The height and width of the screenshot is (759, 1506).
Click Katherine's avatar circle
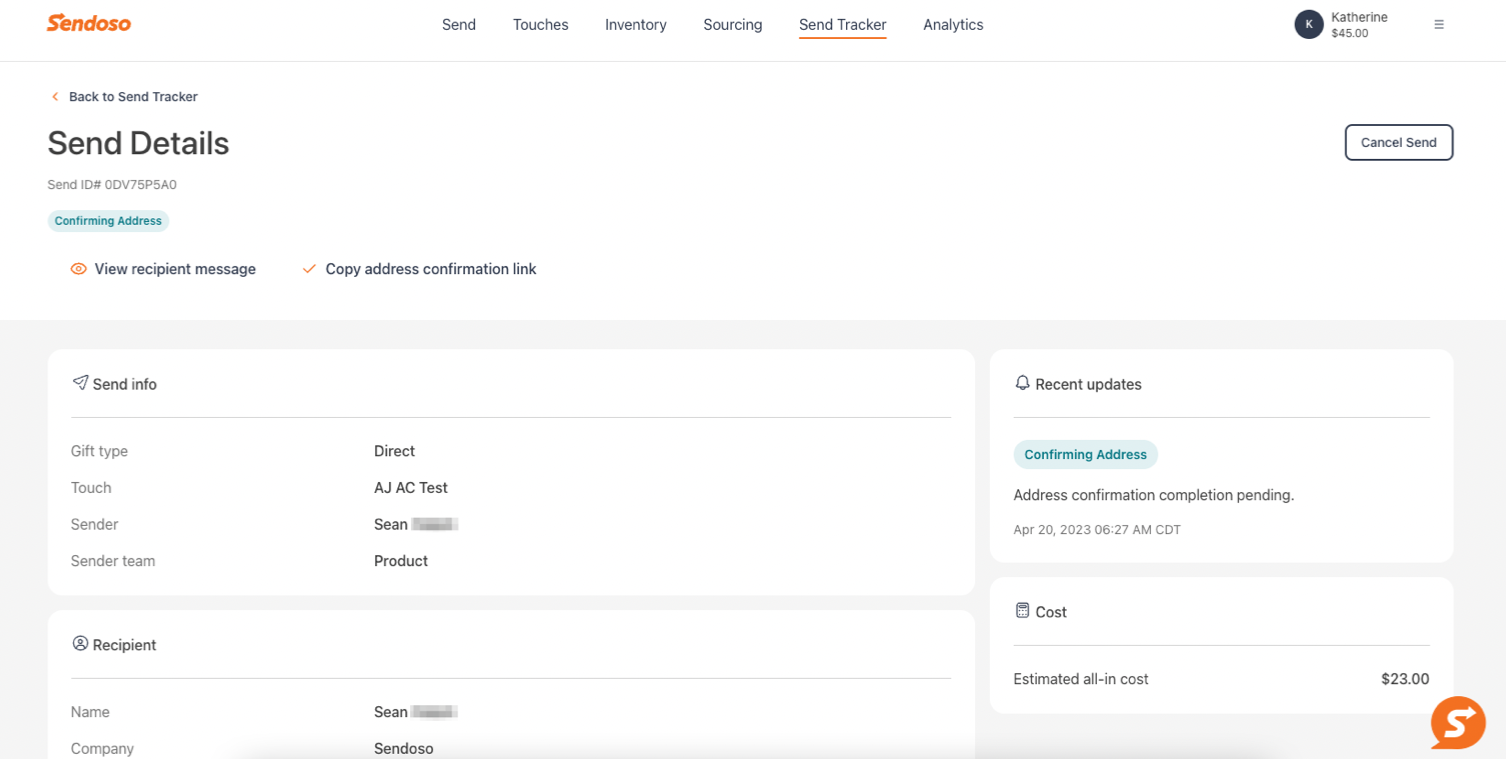pos(1309,25)
